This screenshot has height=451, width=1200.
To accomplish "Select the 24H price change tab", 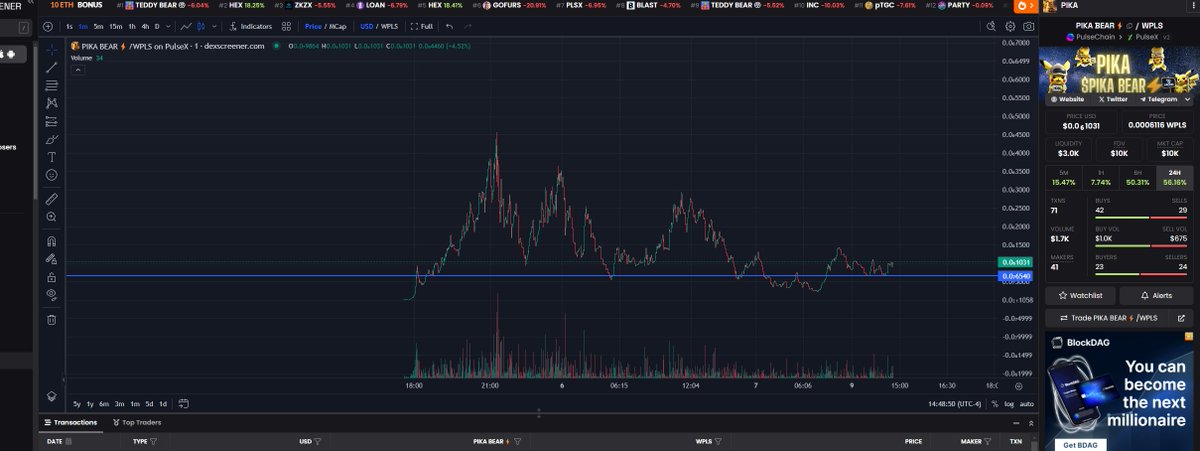I will click(x=1174, y=178).
